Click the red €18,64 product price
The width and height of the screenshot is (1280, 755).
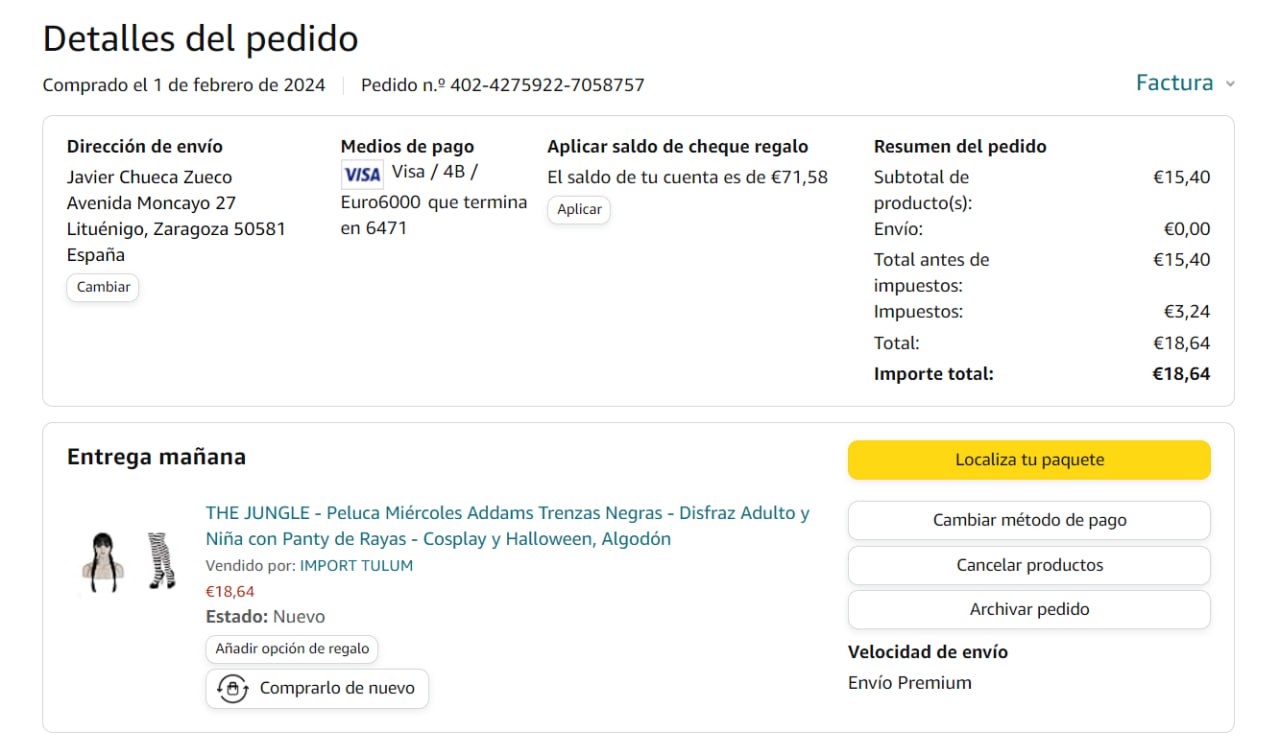coord(230,591)
